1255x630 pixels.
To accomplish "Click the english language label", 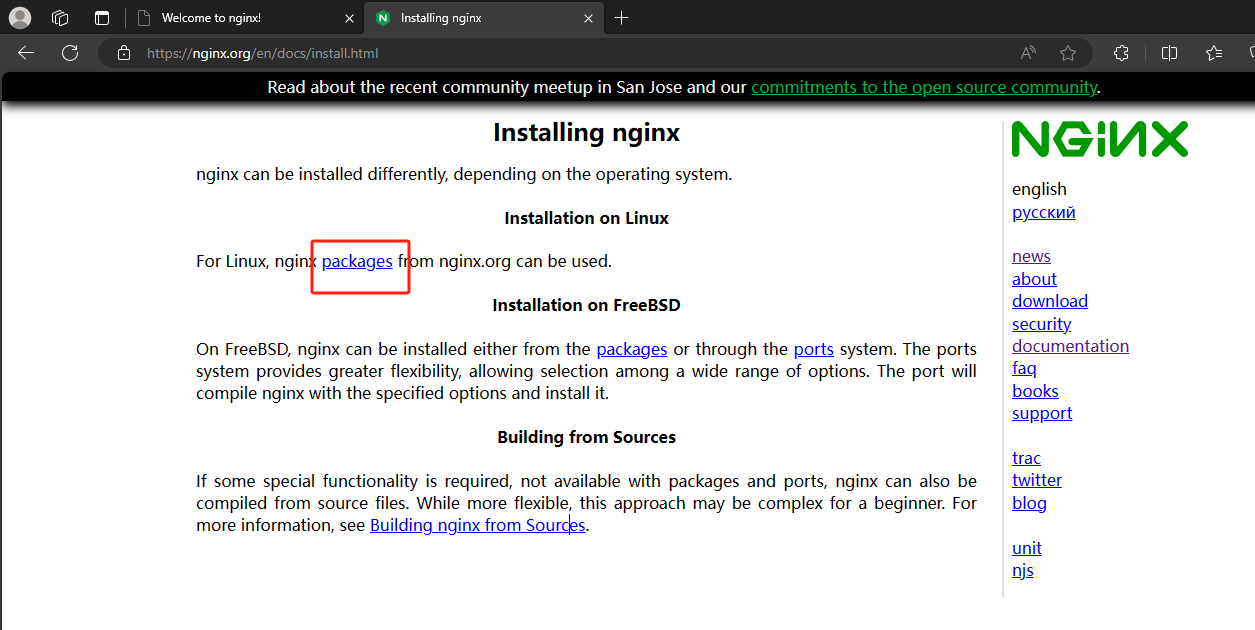I will pos(1039,189).
